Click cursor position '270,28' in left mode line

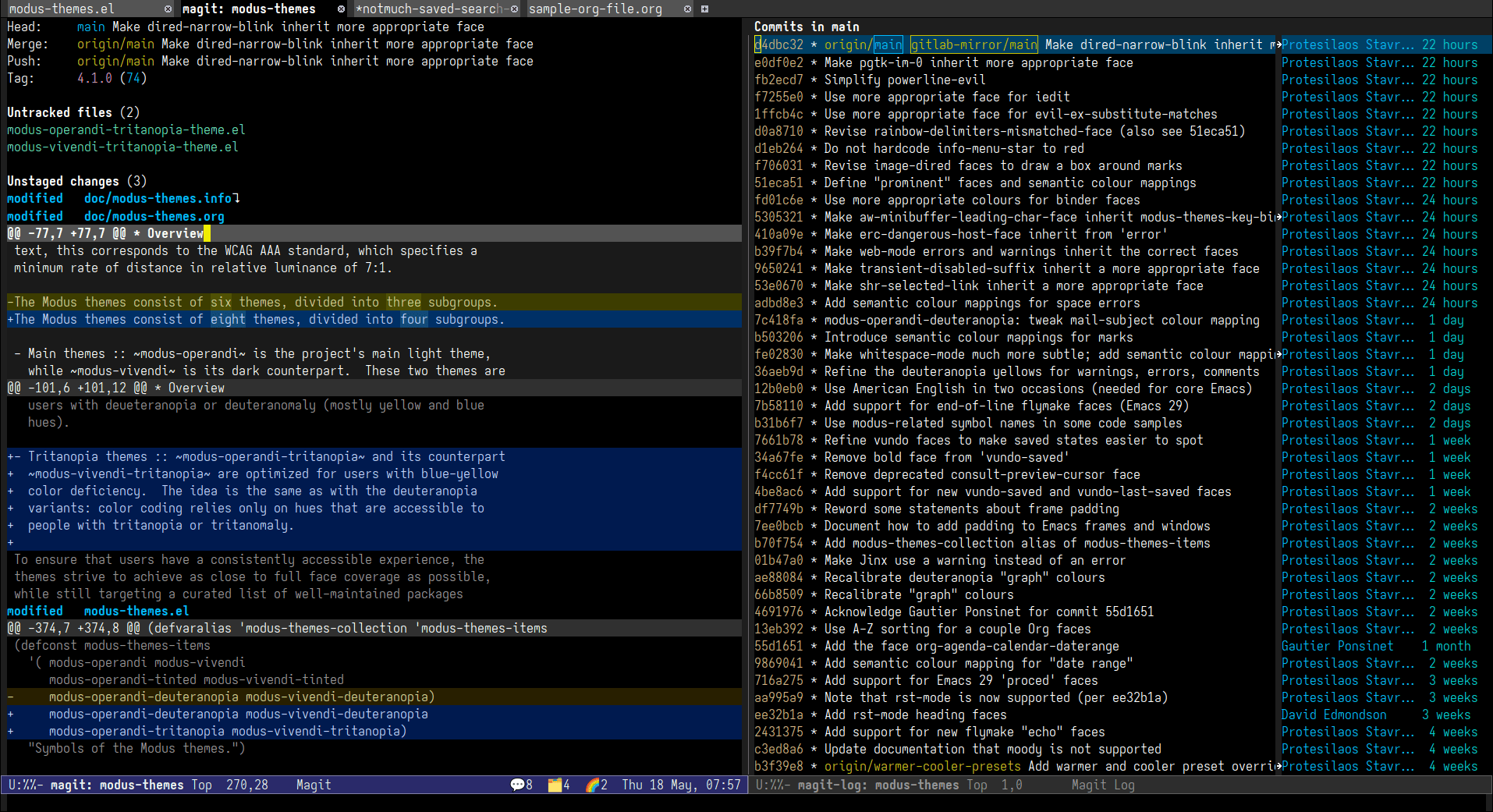pyautogui.click(x=247, y=785)
